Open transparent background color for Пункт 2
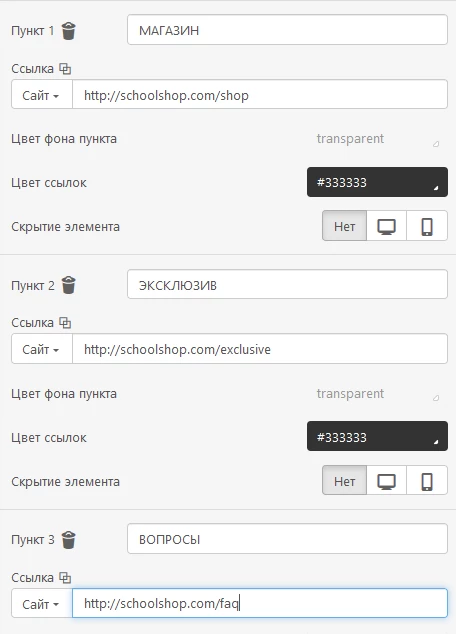Screen dimensions: 456x634 coord(377,393)
